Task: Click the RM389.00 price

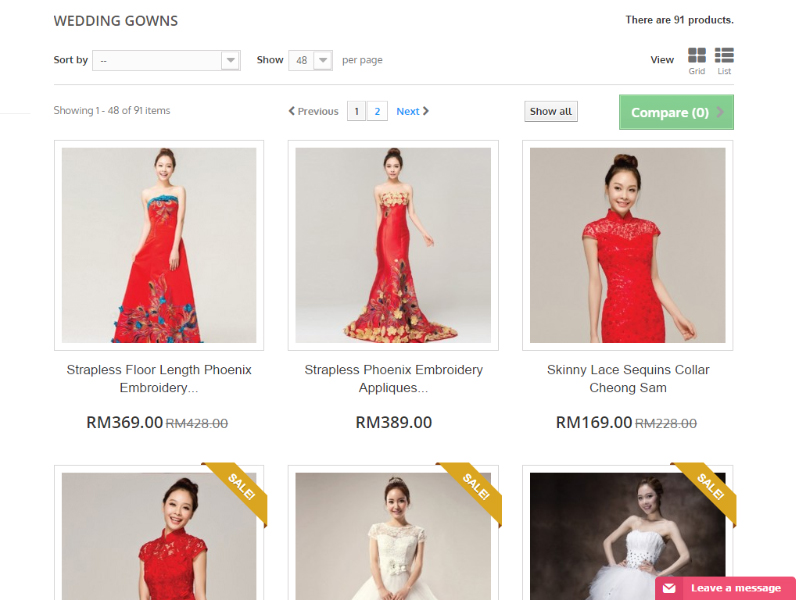Action: click(393, 422)
